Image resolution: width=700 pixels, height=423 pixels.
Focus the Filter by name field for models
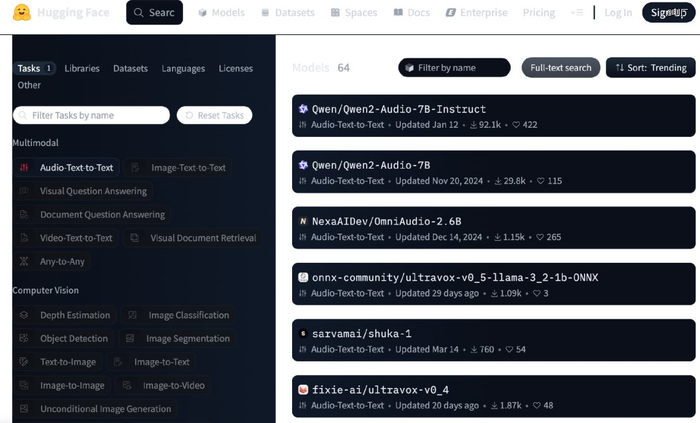coord(454,67)
